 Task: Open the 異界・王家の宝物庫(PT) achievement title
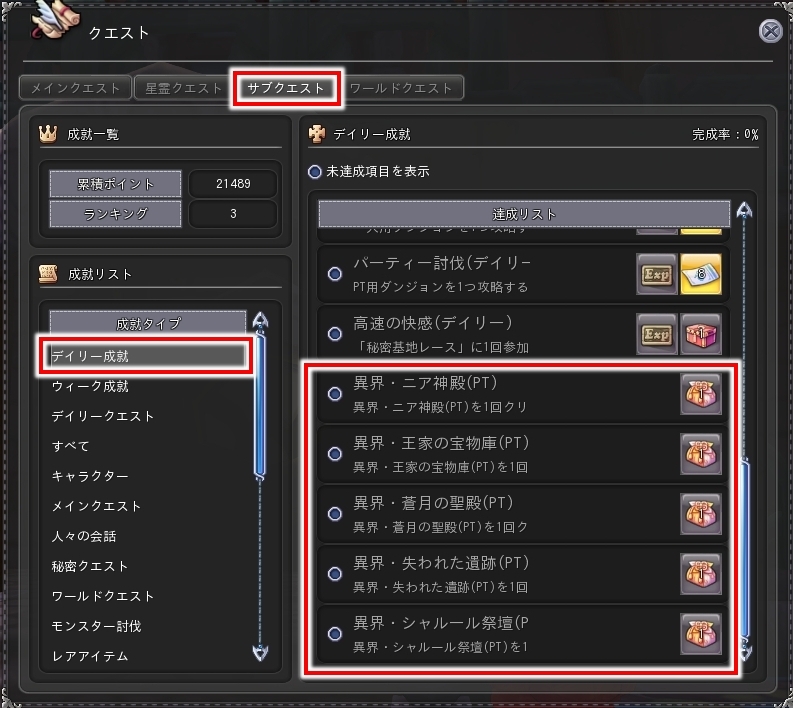click(x=441, y=443)
